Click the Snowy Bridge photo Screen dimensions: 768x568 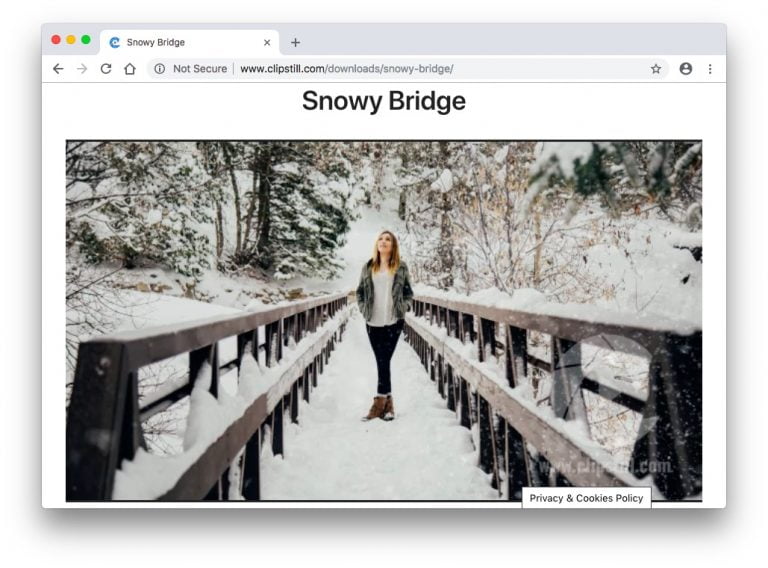384,321
